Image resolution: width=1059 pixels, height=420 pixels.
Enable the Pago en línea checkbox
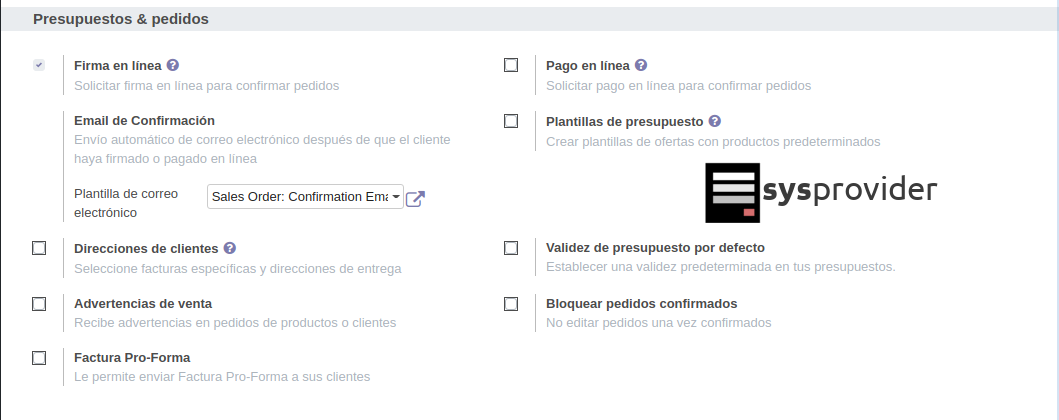(x=511, y=65)
